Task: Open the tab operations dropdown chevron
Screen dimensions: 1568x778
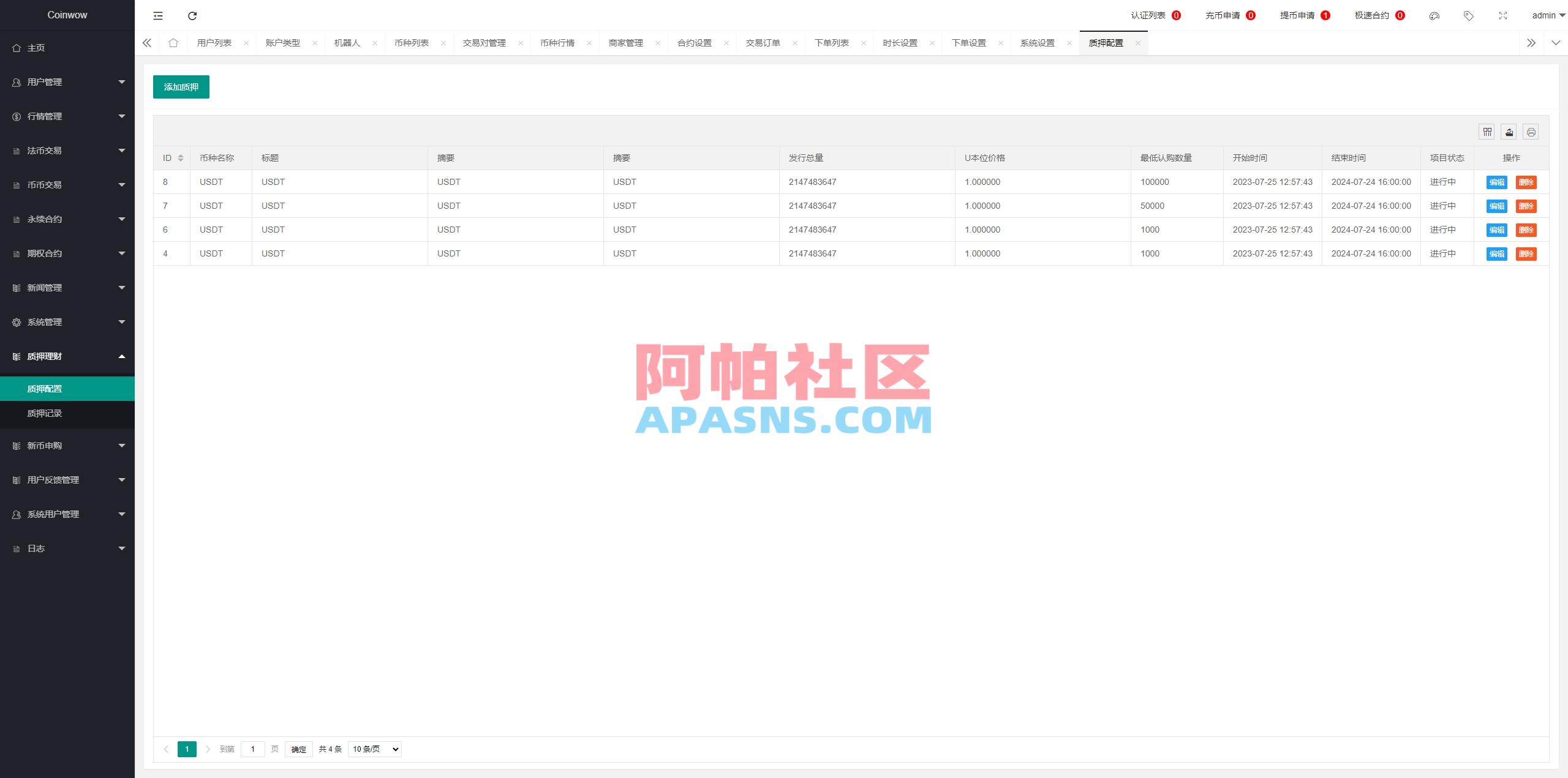Action: coord(1556,43)
